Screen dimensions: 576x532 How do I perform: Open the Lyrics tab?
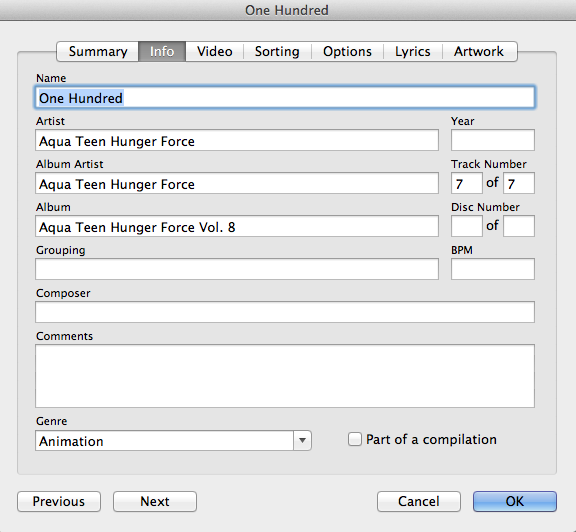(x=413, y=51)
